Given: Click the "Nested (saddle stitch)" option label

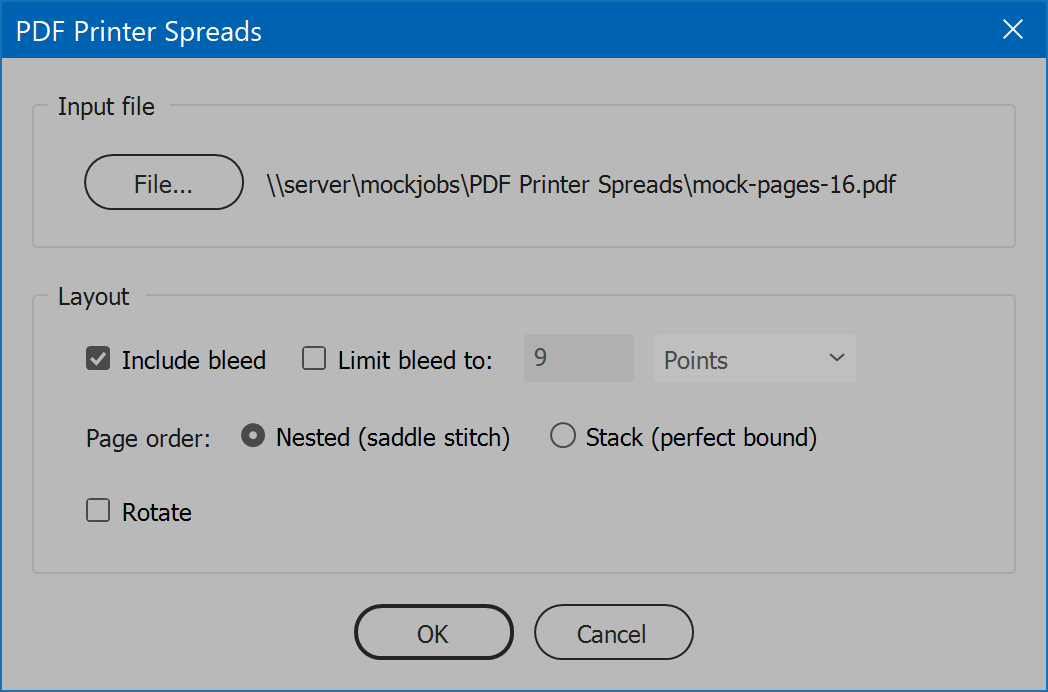Looking at the screenshot, I should [x=393, y=438].
